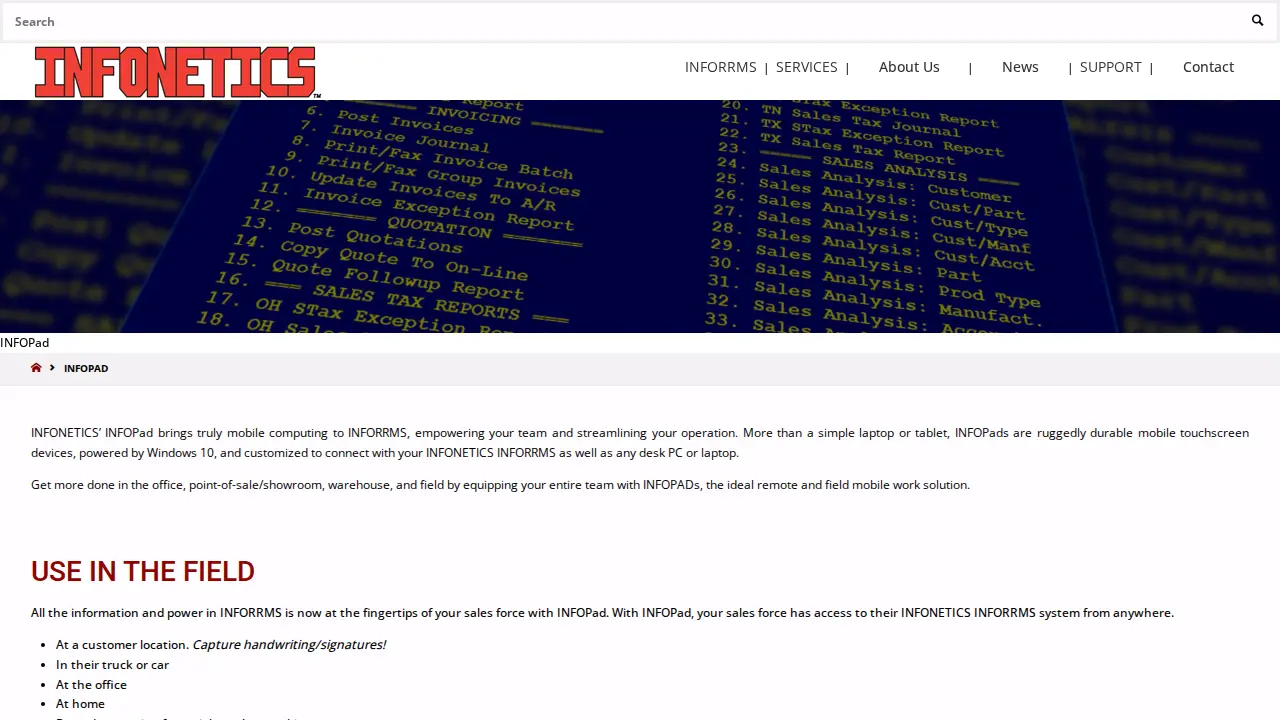Click the "In their truck or car" bullet
This screenshot has height=720, width=1280.
112,664
